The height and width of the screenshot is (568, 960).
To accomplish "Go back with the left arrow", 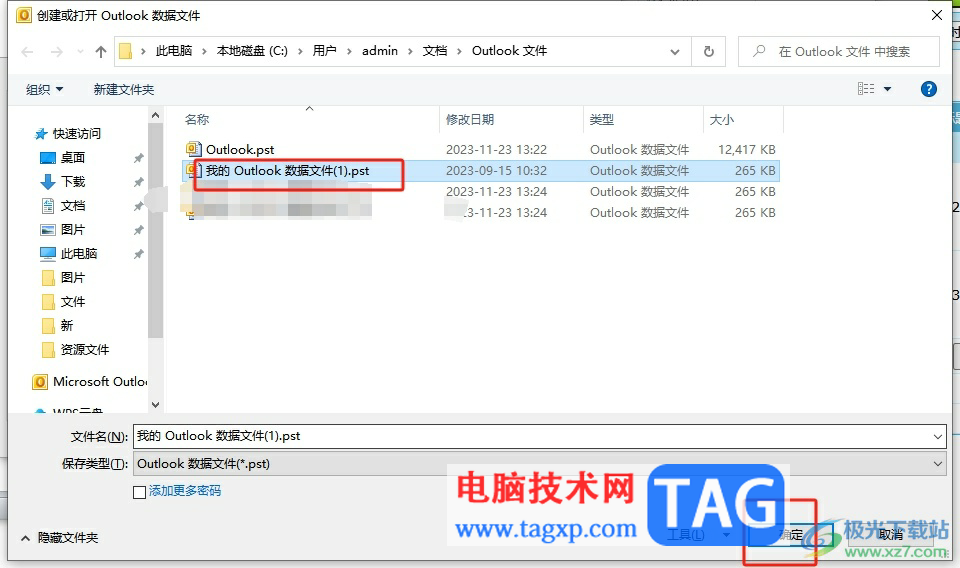I will coord(28,52).
